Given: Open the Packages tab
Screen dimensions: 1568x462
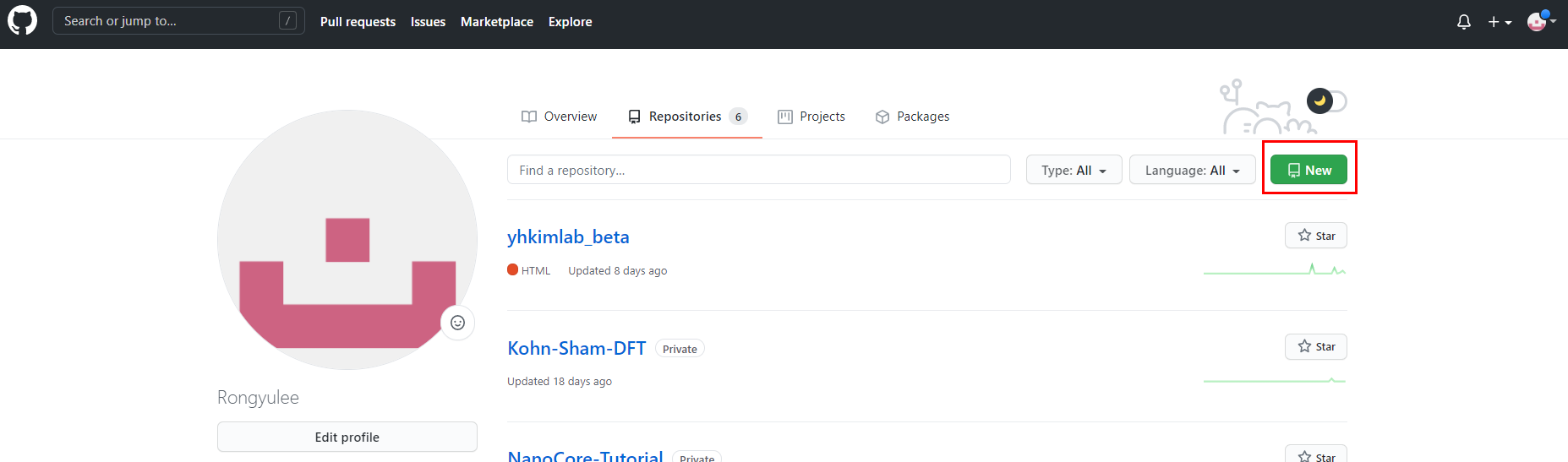Looking at the screenshot, I should 912,117.
